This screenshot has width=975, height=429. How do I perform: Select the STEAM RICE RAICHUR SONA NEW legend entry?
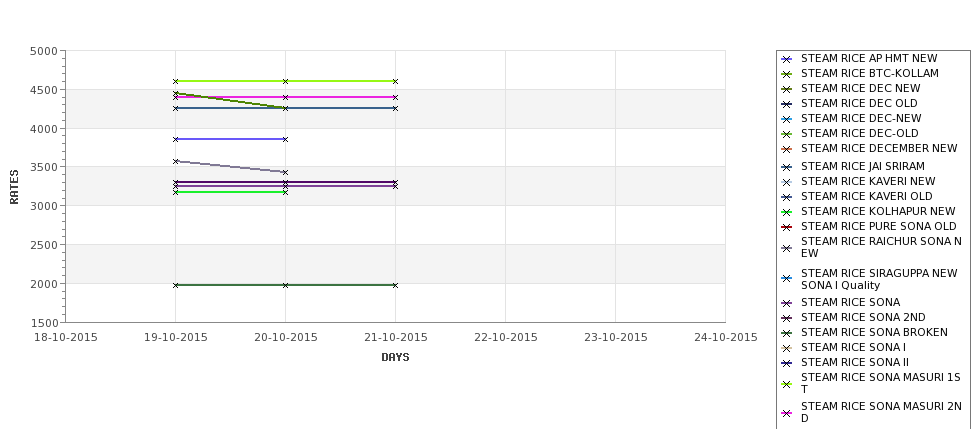872,247
